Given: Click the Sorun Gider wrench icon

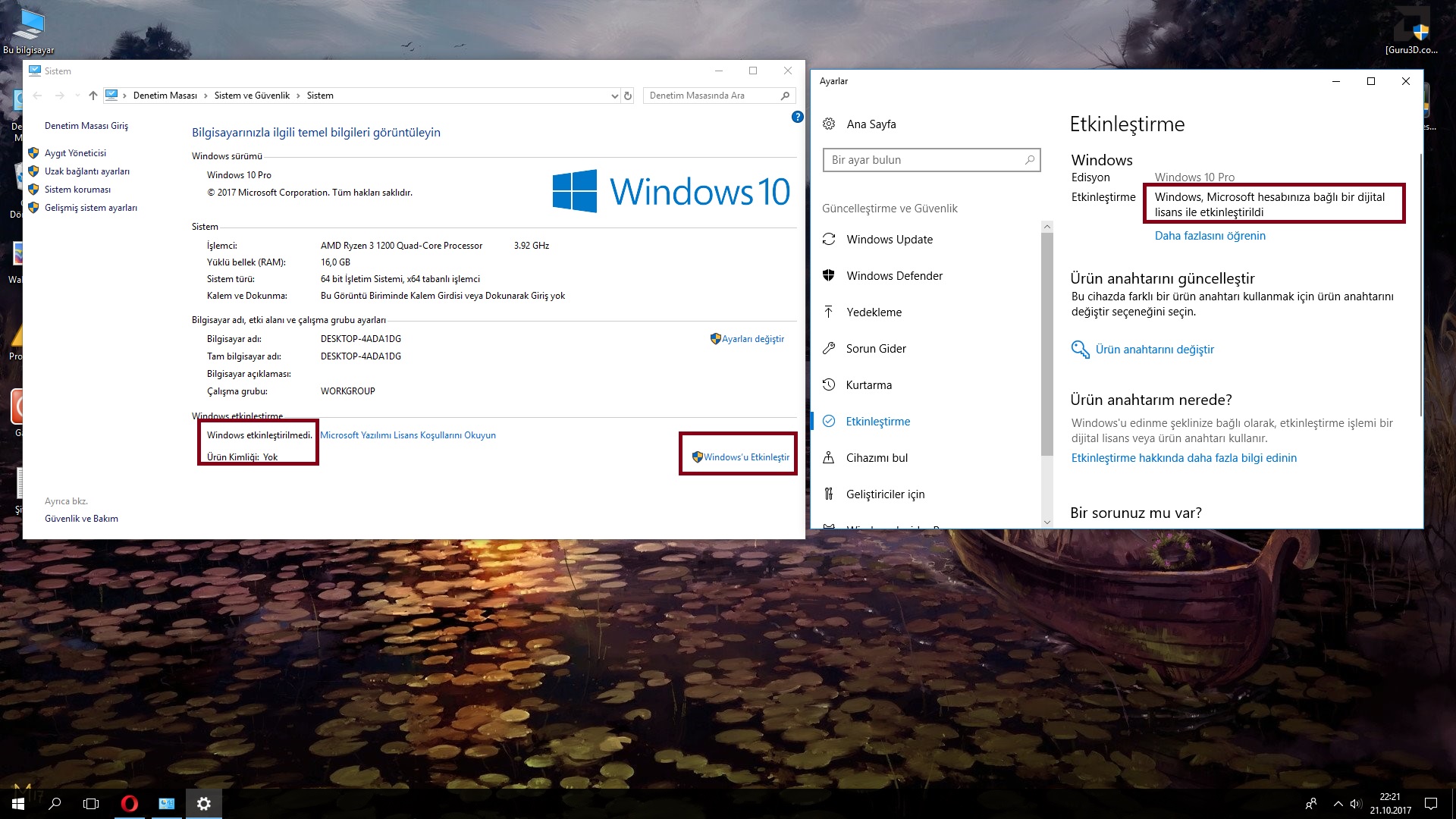Looking at the screenshot, I should [x=829, y=348].
